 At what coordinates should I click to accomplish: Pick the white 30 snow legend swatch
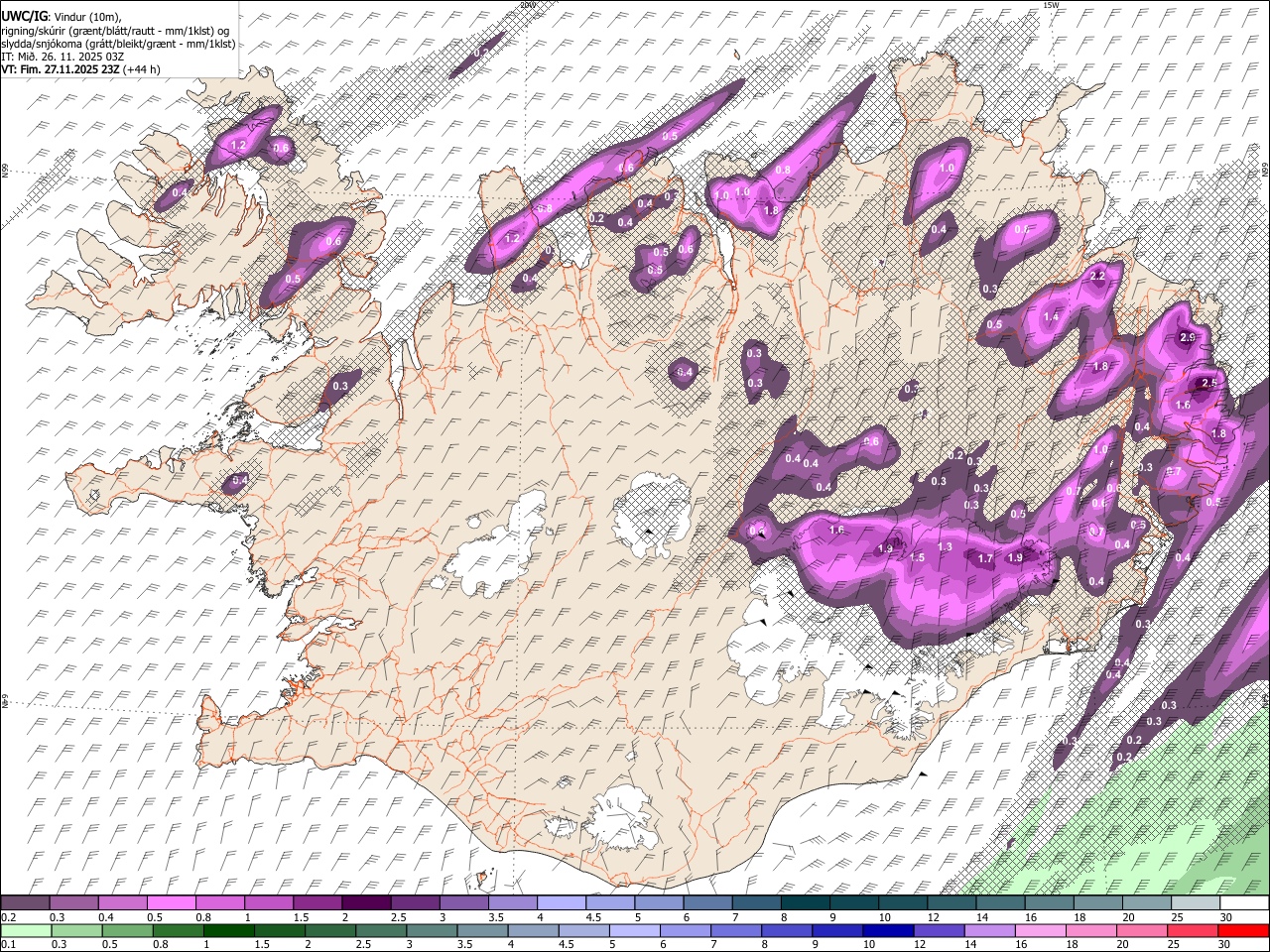pos(1244,902)
